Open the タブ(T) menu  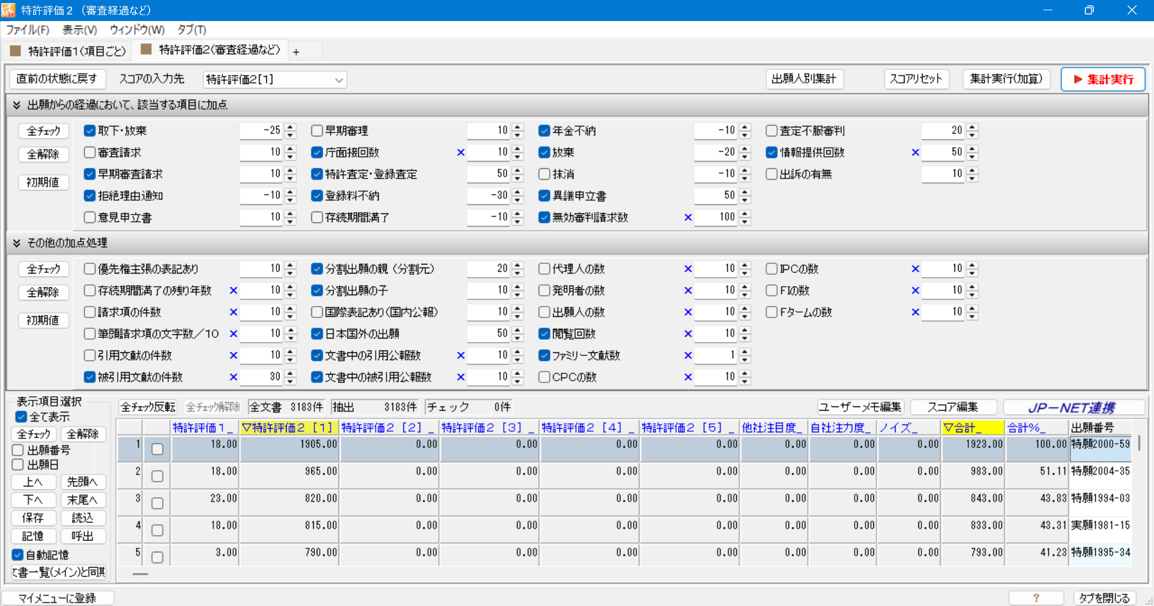pyautogui.click(x=191, y=30)
